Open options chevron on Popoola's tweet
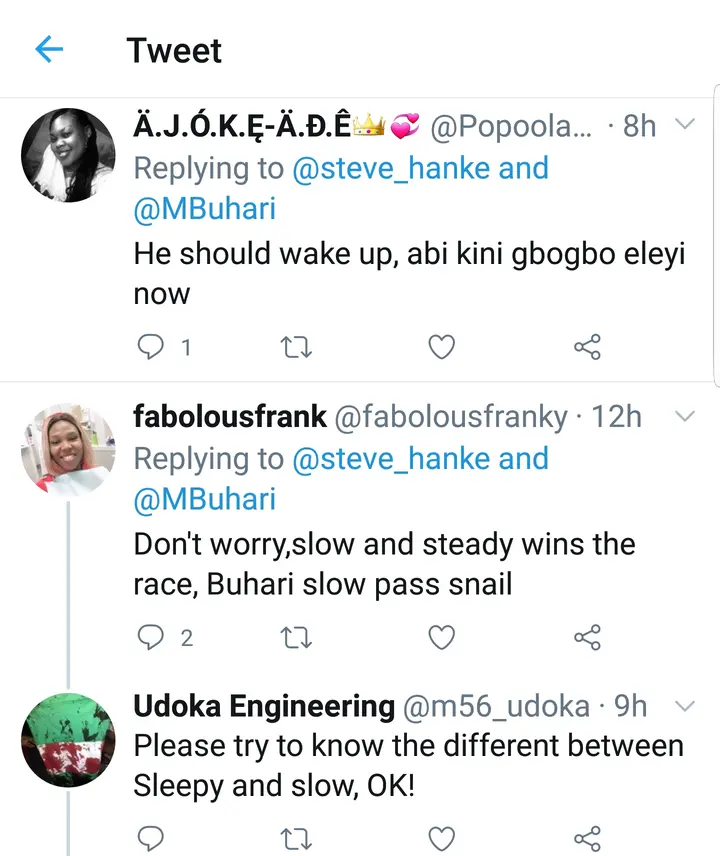 pos(685,125)
